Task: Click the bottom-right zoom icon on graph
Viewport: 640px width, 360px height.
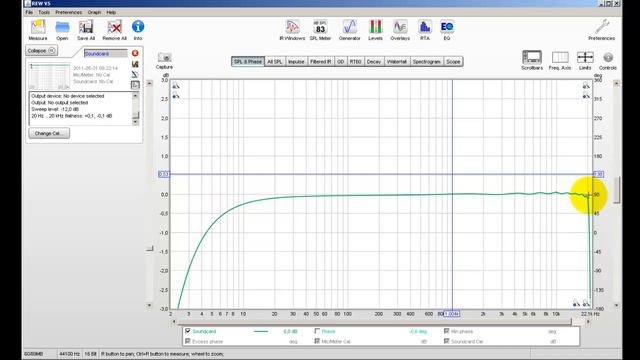Action: 586,303
